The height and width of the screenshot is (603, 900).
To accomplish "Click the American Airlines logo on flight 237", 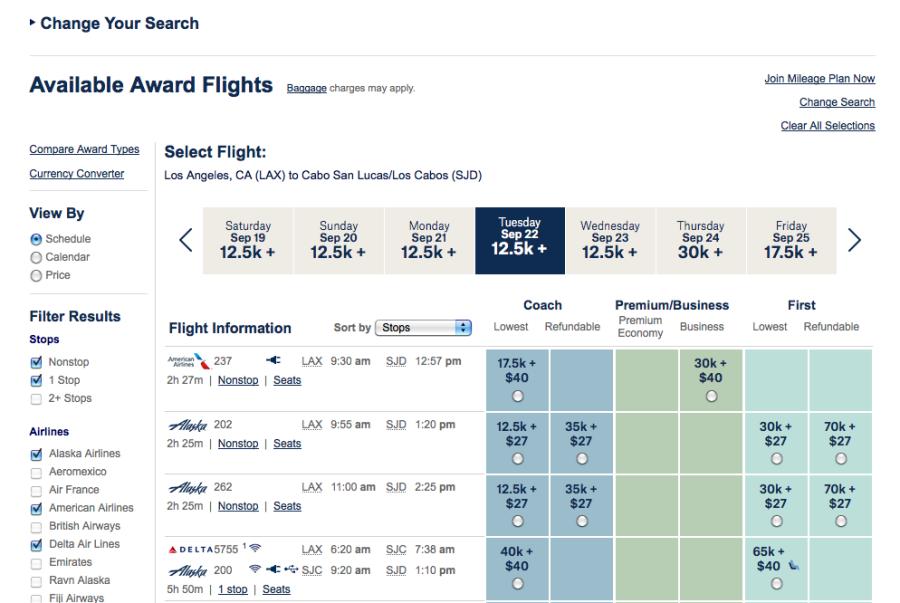I will pos(189,361).
